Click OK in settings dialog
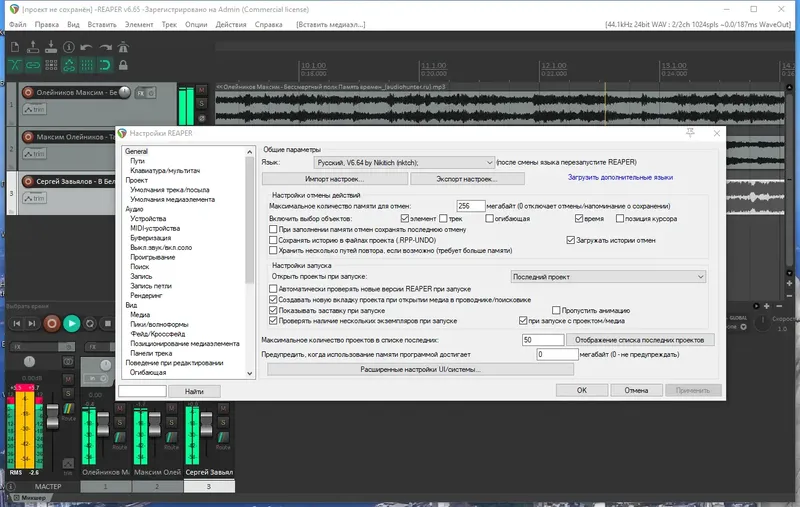This screenshot has width=800, height=507. [582, 390]
